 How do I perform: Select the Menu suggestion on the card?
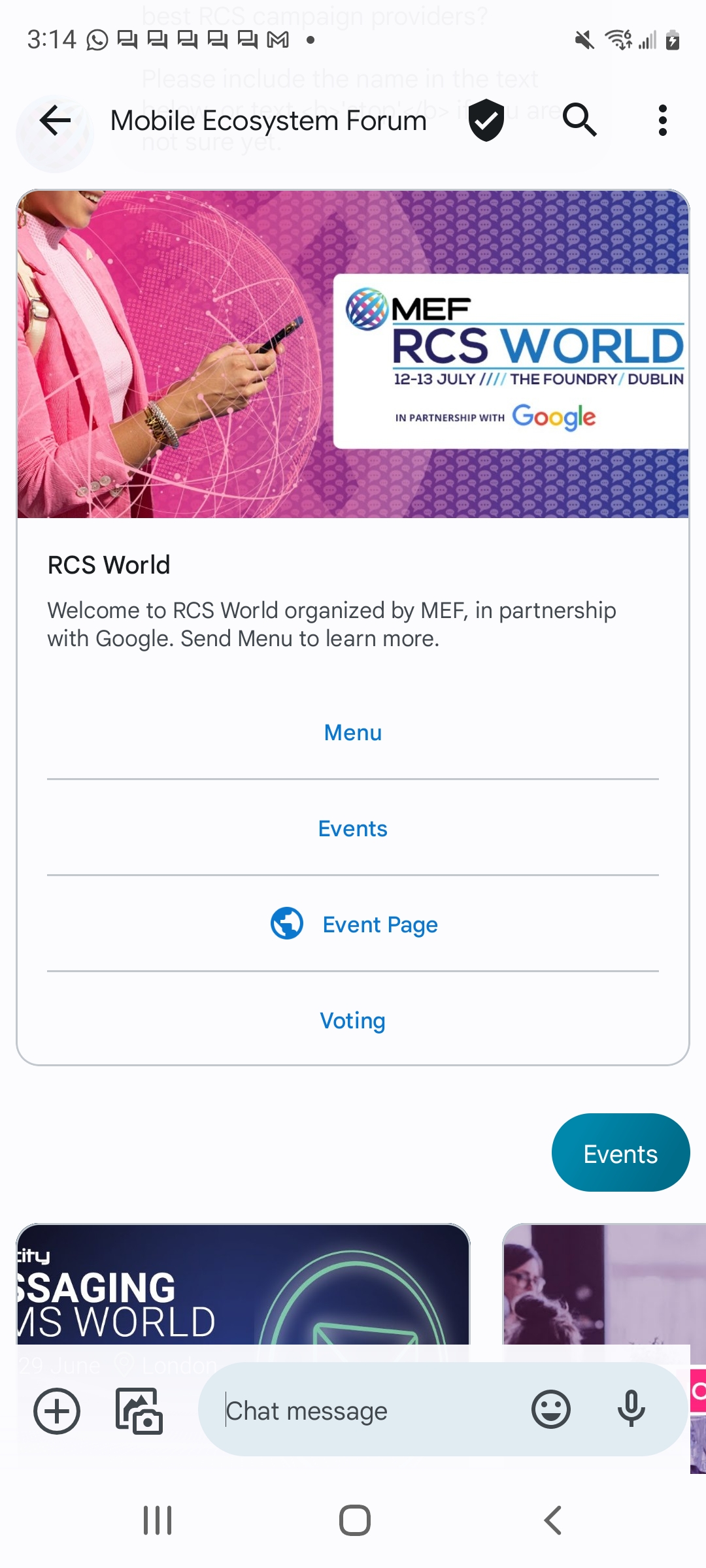353,732
